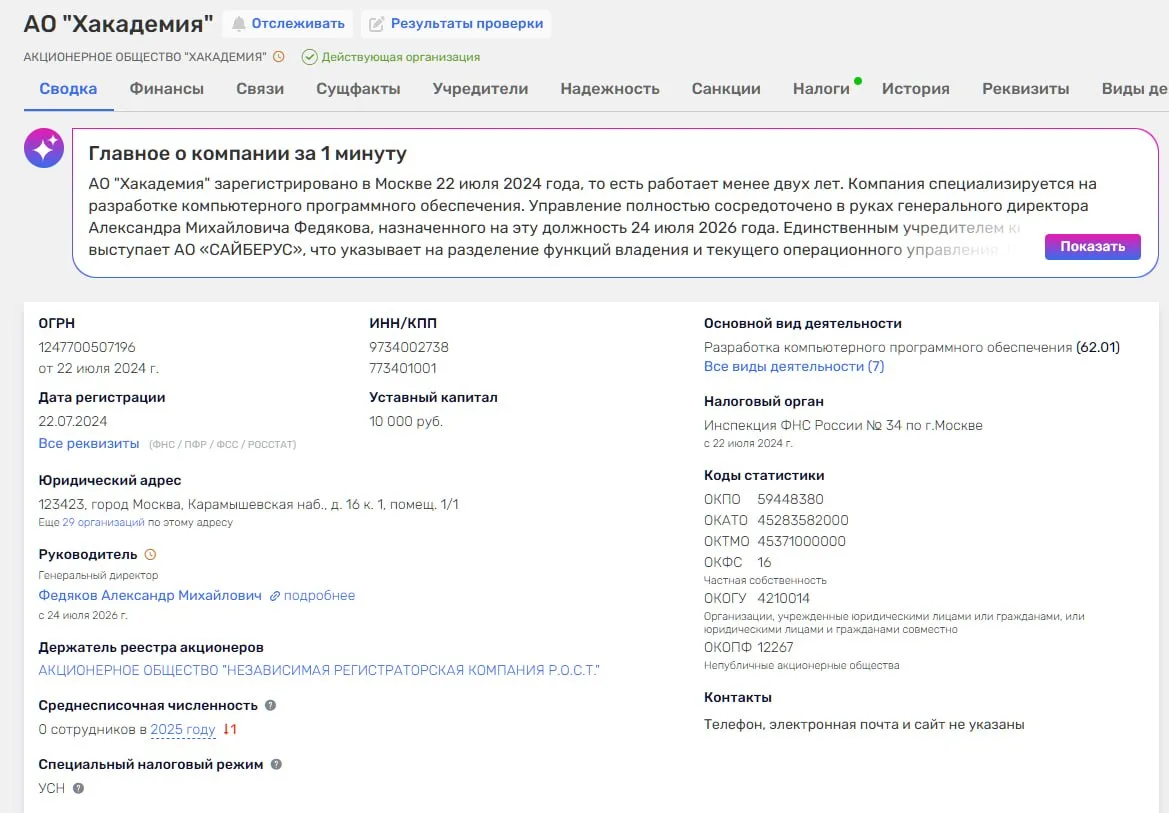Open the 29 организаций link at this address

[x=104, y=522]
